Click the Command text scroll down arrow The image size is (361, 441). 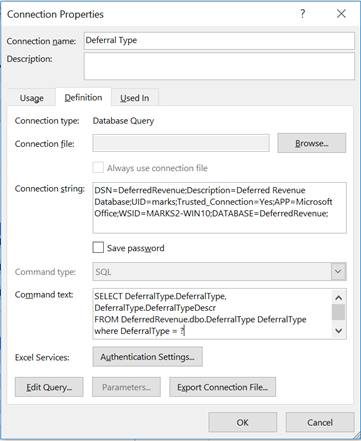click(x=338, y=331)
